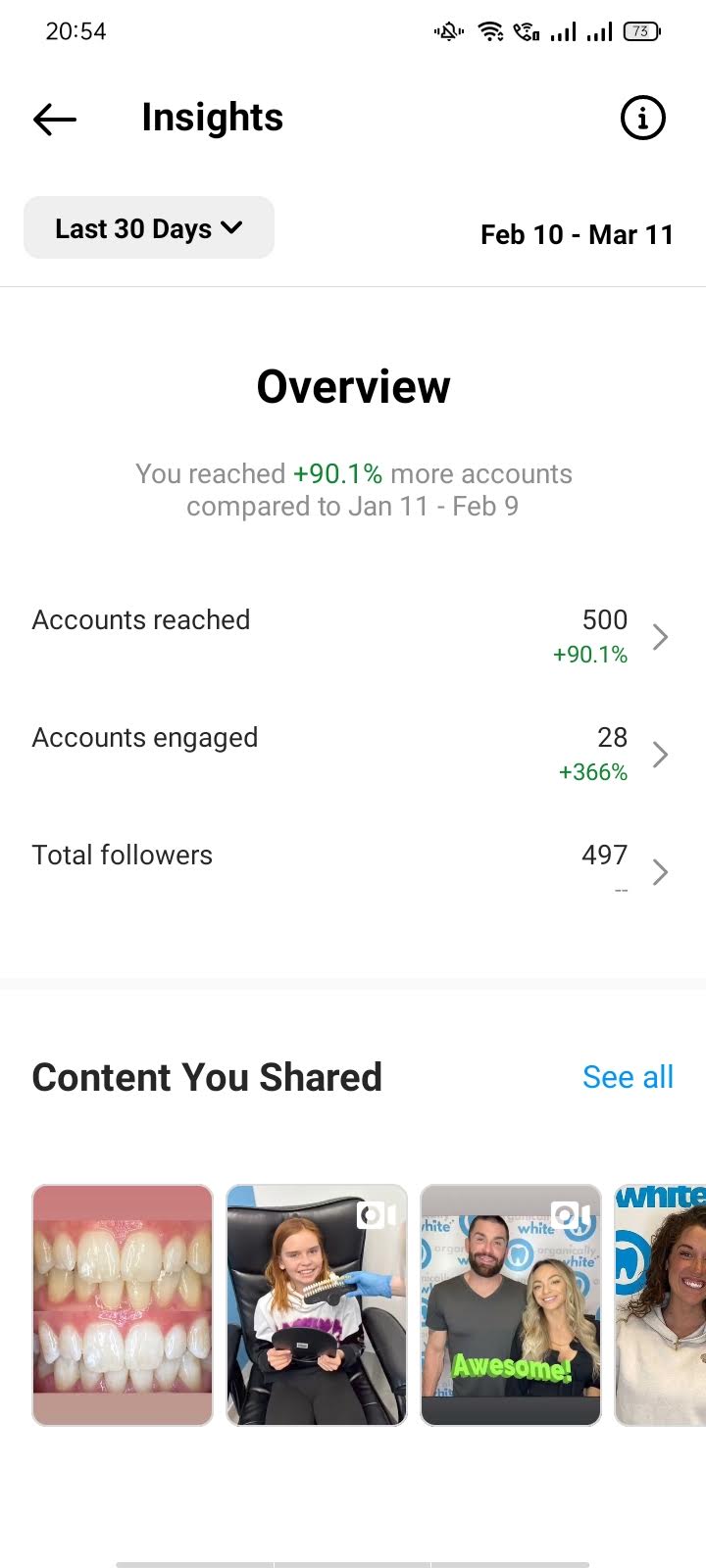Expand Accounts reached chevron

[x=661, y=637]
